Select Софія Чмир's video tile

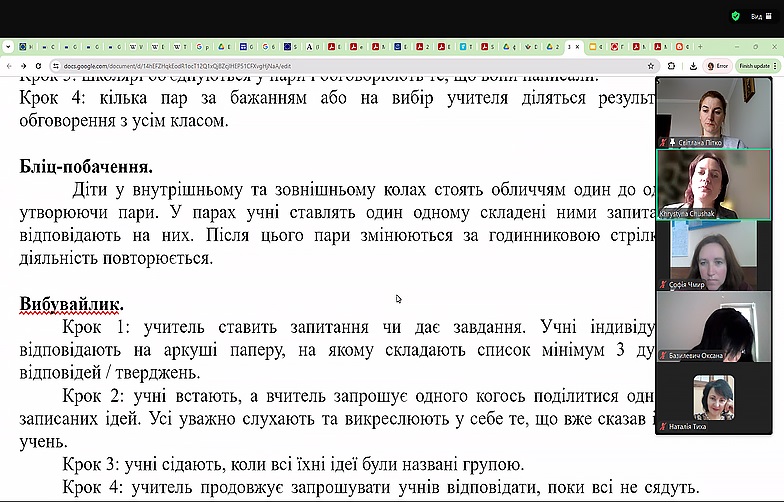coord(712,255)
